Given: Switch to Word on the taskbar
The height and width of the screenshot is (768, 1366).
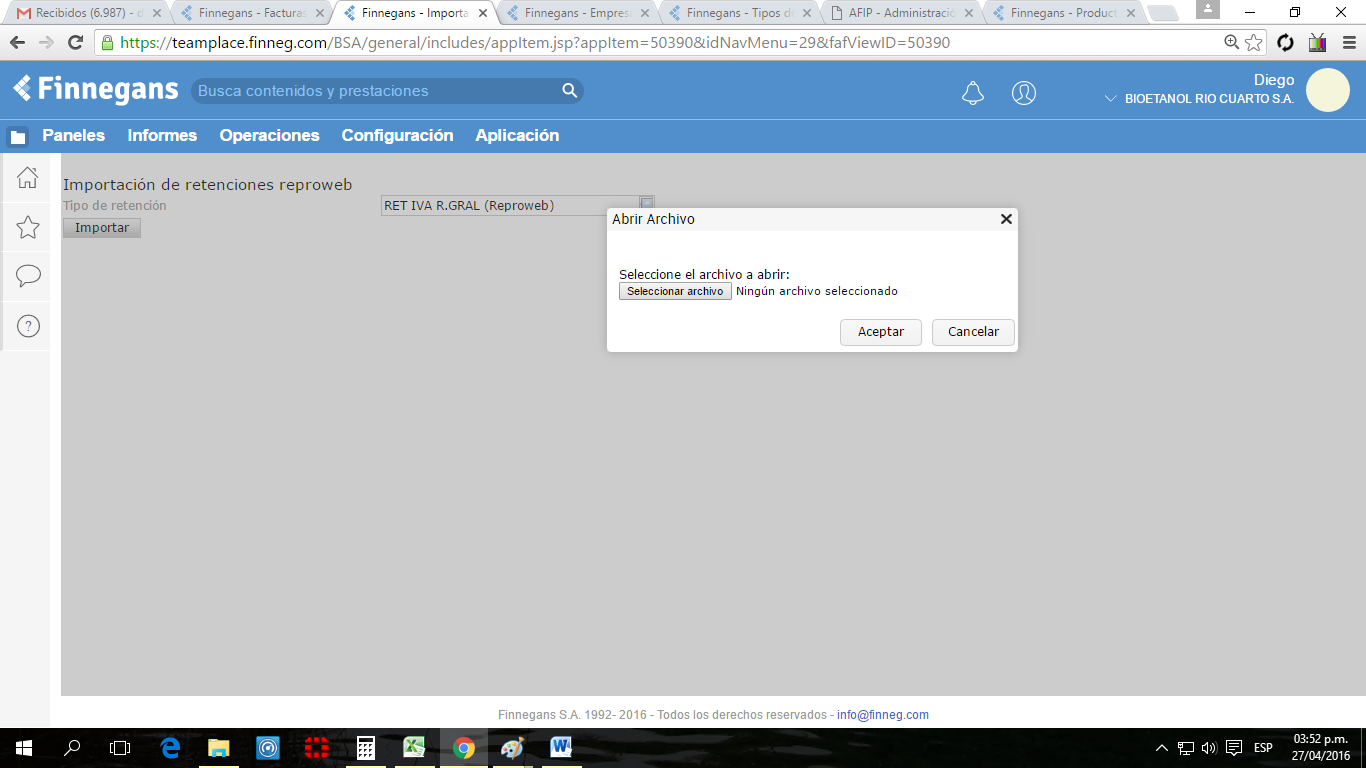Looking at the screenshot, I should click(x=561, y=748).
